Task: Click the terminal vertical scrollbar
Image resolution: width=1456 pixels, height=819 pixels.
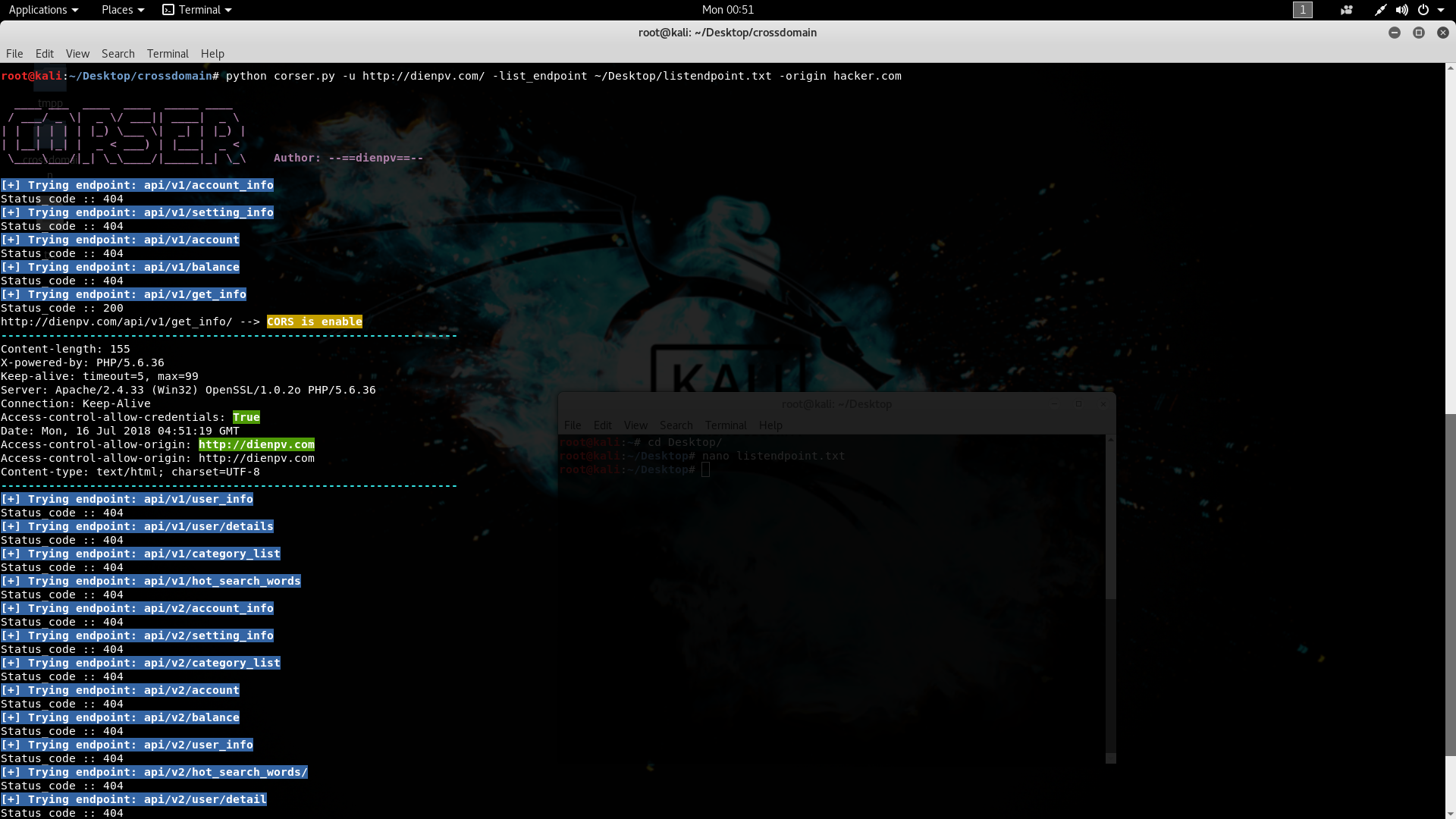Action: coord(1450,584)
